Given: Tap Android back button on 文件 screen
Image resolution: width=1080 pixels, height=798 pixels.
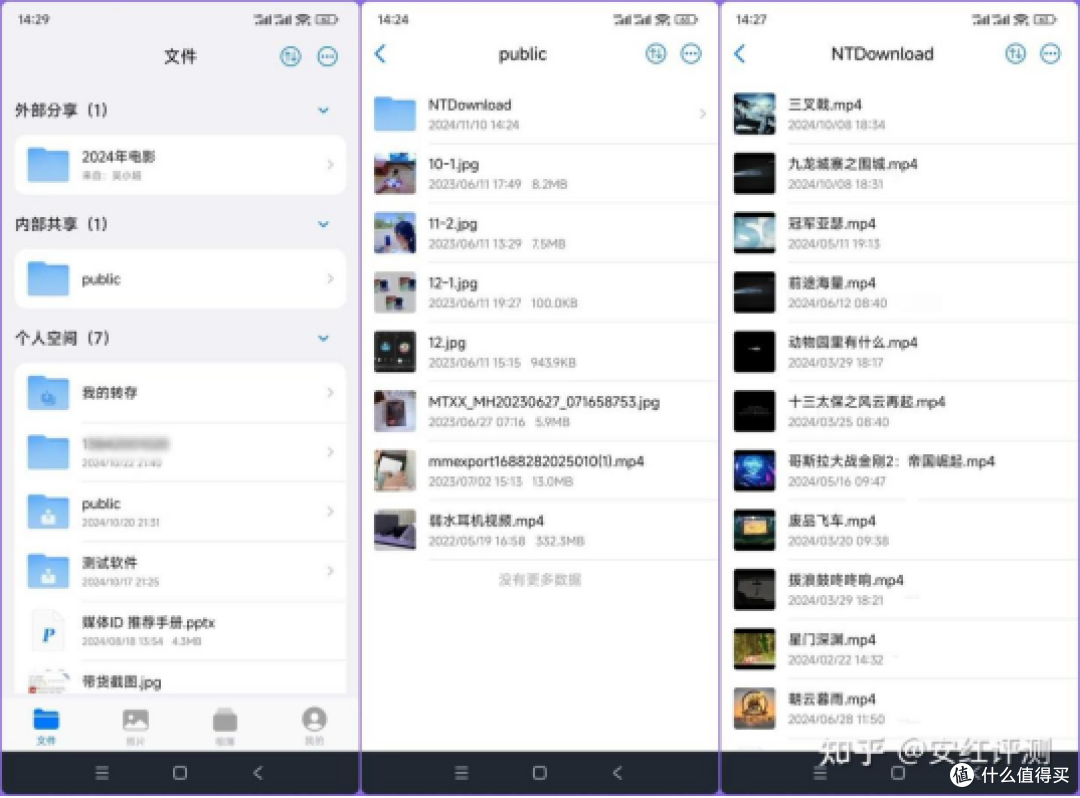Looking at the screenshot, I should [x=258, y=774].
